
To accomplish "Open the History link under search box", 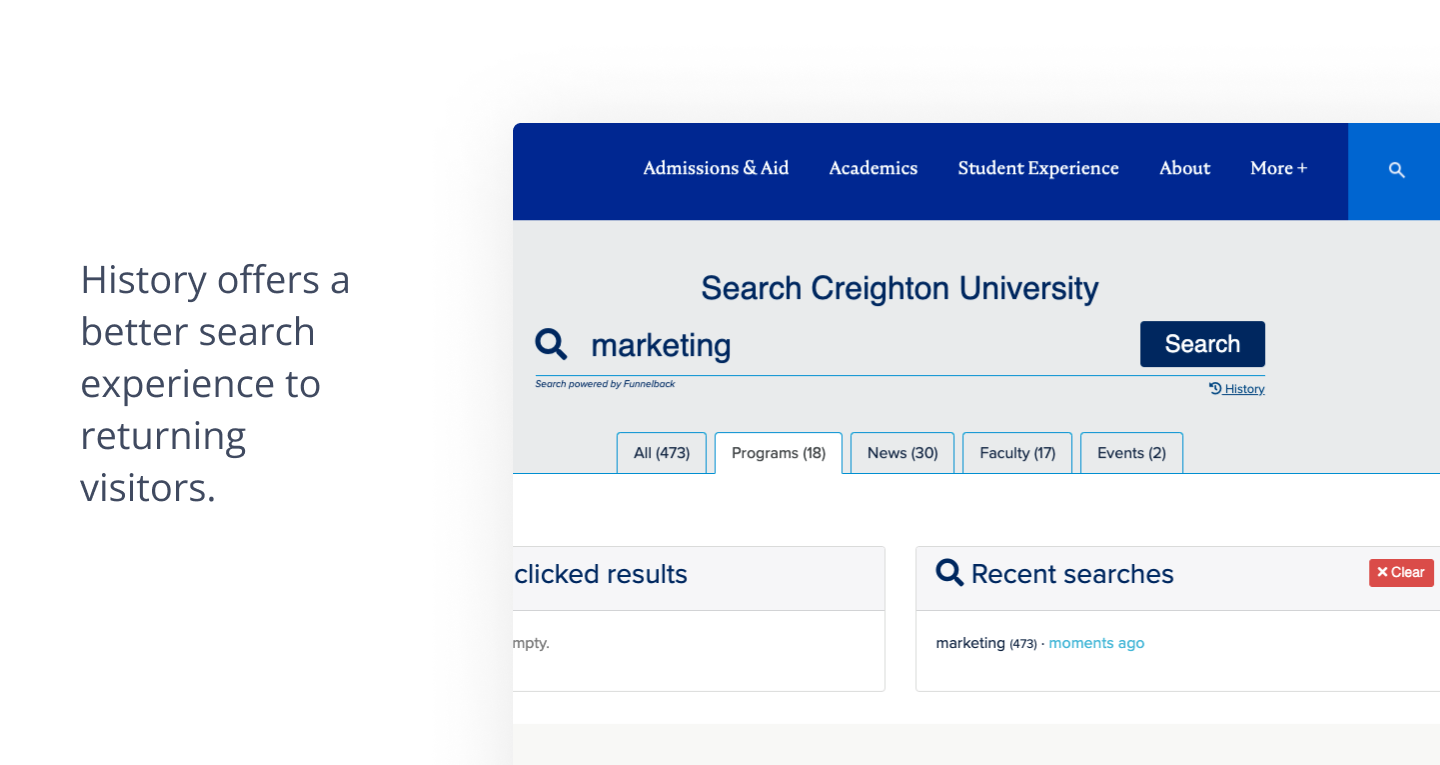I will point(1244,389).
